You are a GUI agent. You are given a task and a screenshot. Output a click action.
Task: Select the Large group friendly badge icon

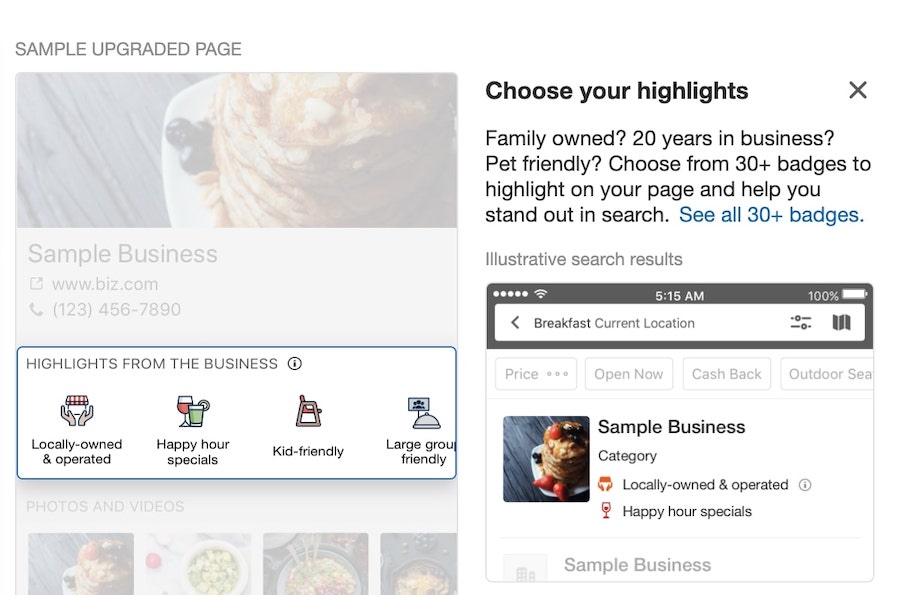click(x=424, y=414)
